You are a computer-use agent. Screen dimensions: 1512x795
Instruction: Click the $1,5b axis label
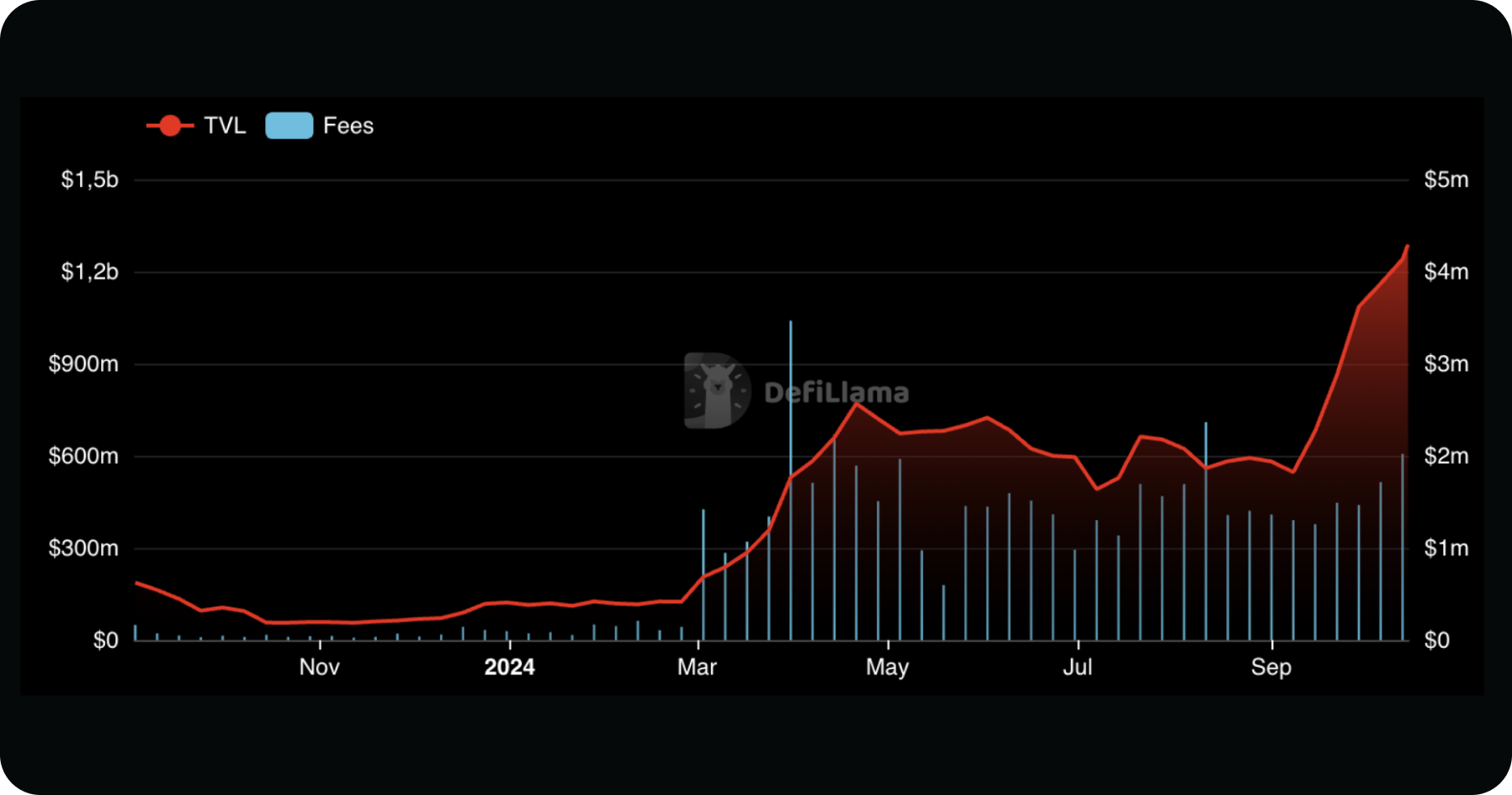tap(88, 178)
